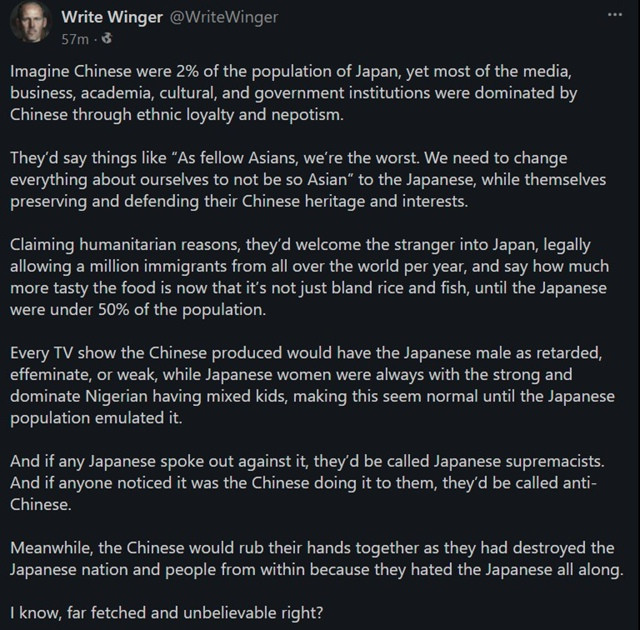
Task: Click the globe public visibility icon
Action: tap(107, 39)
